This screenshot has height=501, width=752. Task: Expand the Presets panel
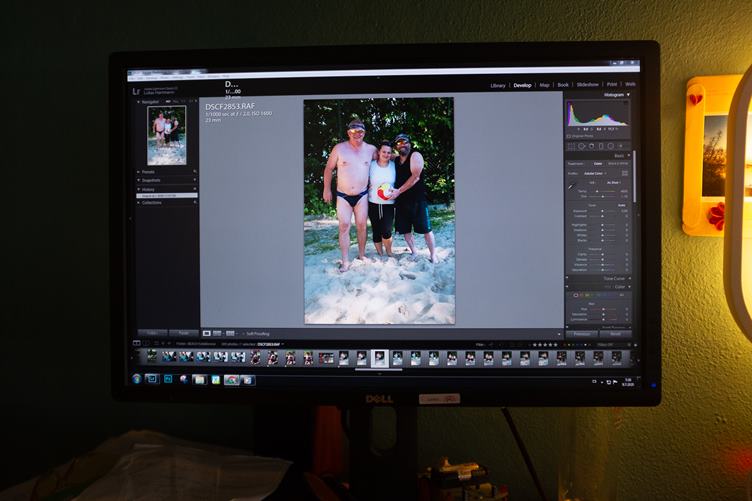(x=139, y=172)
